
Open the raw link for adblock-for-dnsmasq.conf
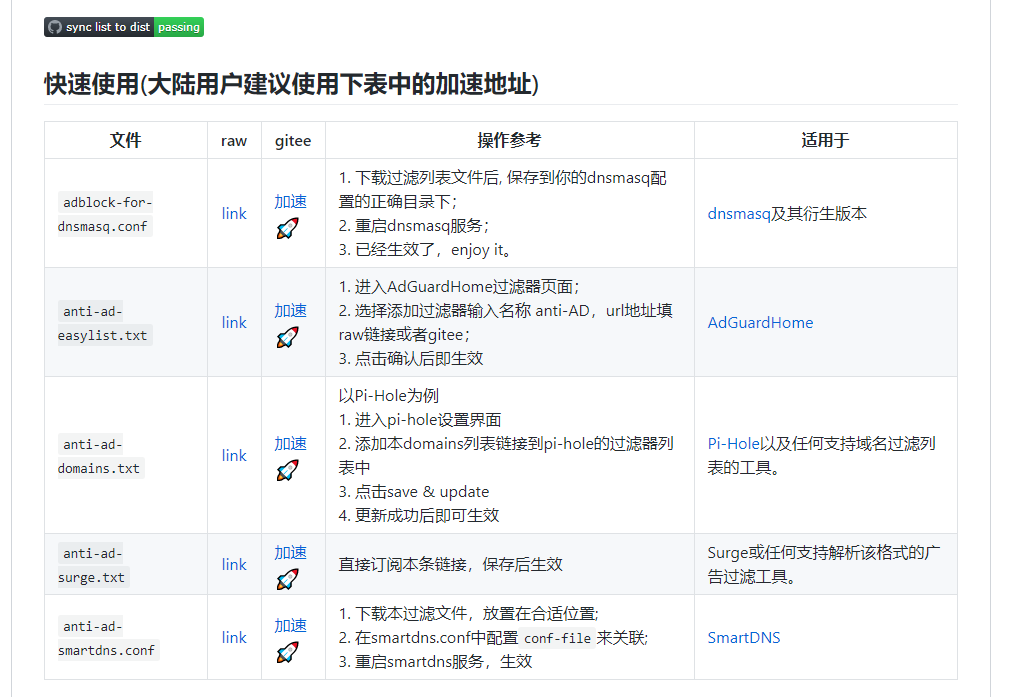pyautogui.click(x=233, y=213)
